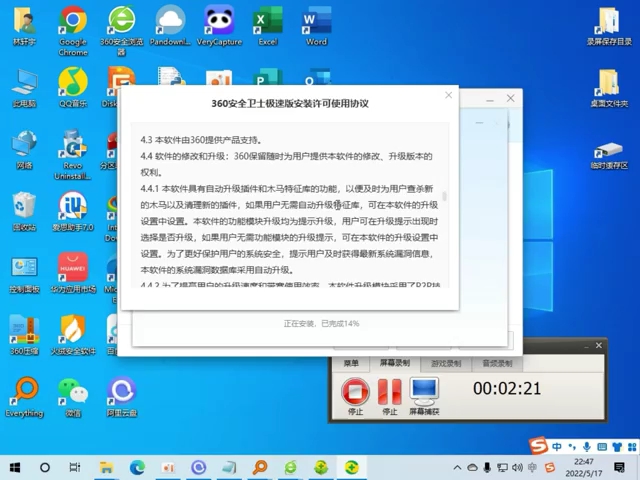
Task: Select the VeryCapture panda icon
Action: pyautogui.click(x=219, y=20)
